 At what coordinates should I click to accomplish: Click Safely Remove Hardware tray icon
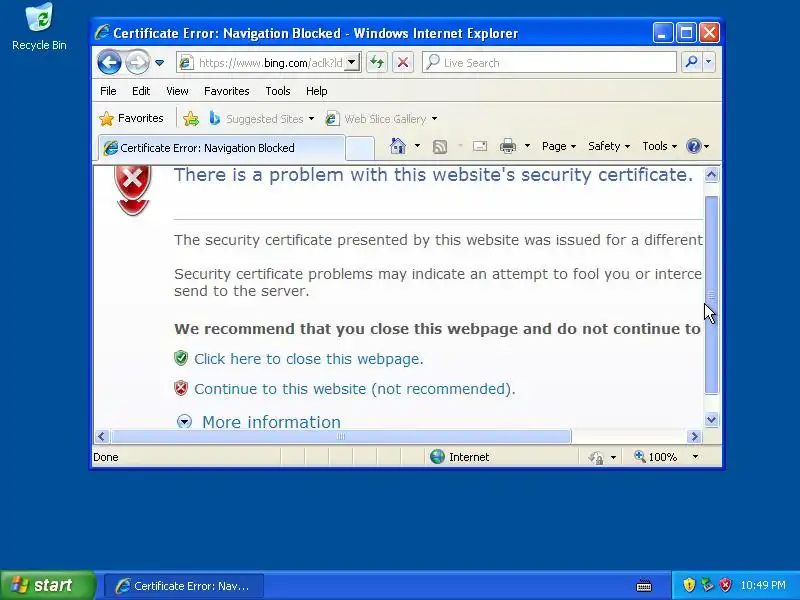click(707, 585)
